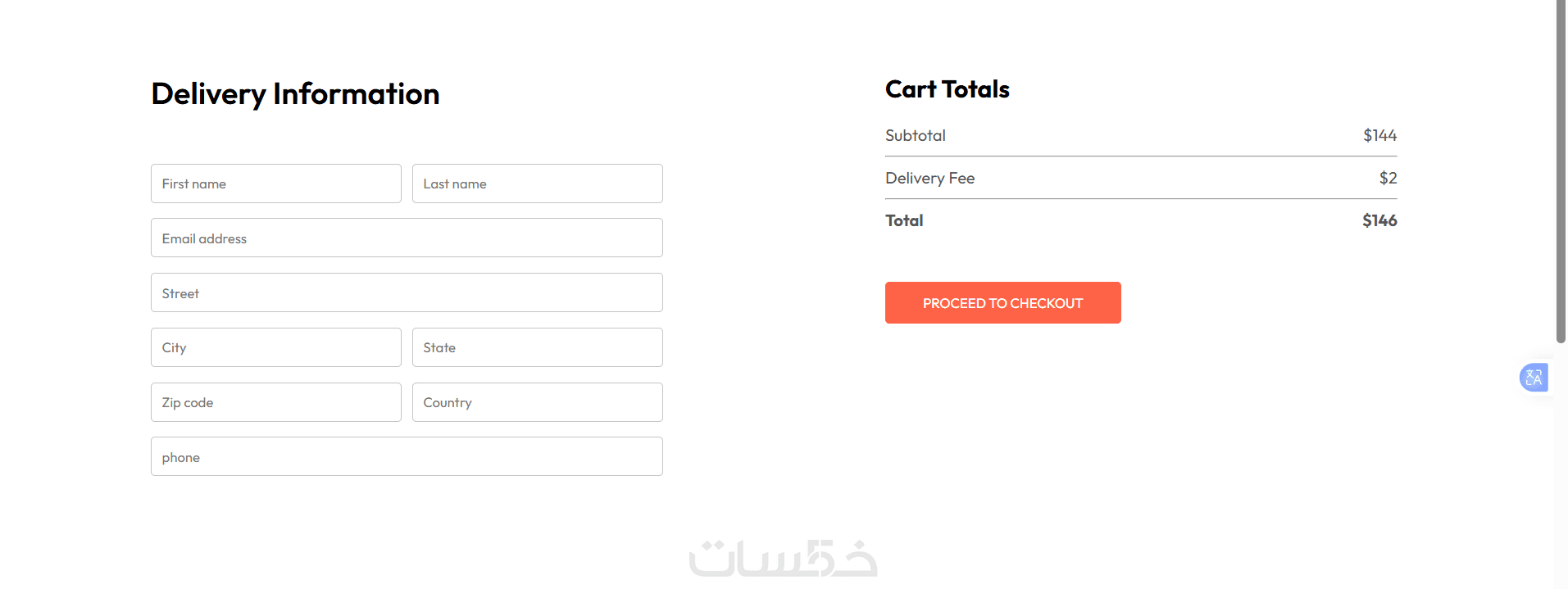Click the Arabic watermark logo at bottom

(783, 559)
